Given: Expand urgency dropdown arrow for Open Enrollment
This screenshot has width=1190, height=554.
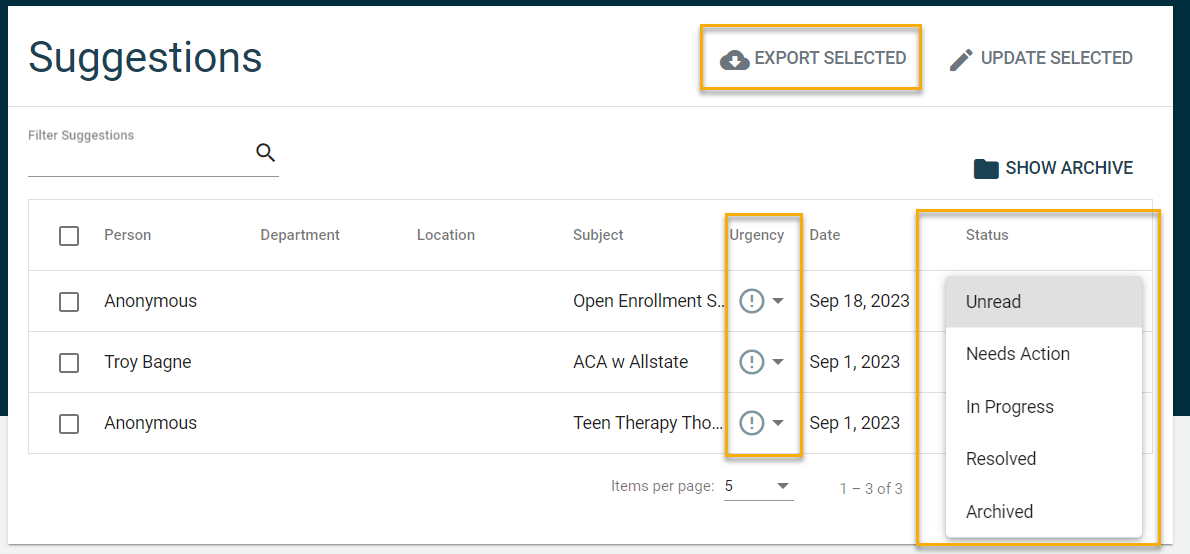Looking at the screenshot, I should click(778, 301).
